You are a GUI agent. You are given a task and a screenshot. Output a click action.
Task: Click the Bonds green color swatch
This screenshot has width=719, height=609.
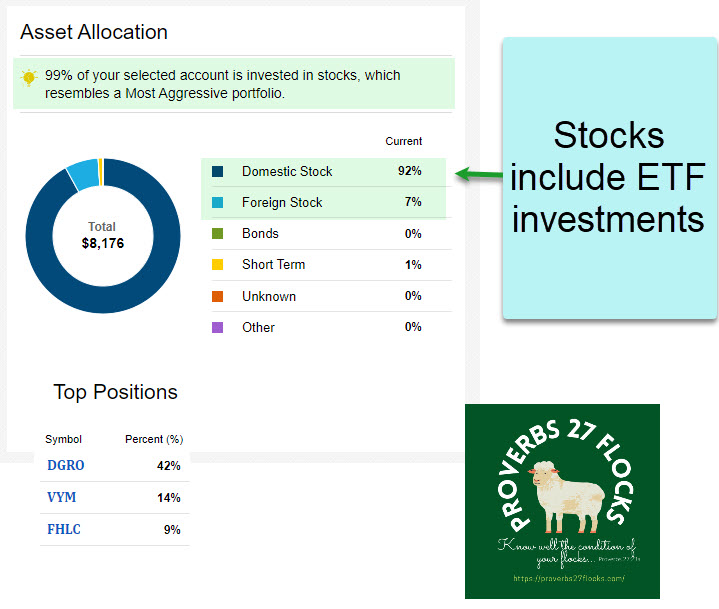(218, 234)
